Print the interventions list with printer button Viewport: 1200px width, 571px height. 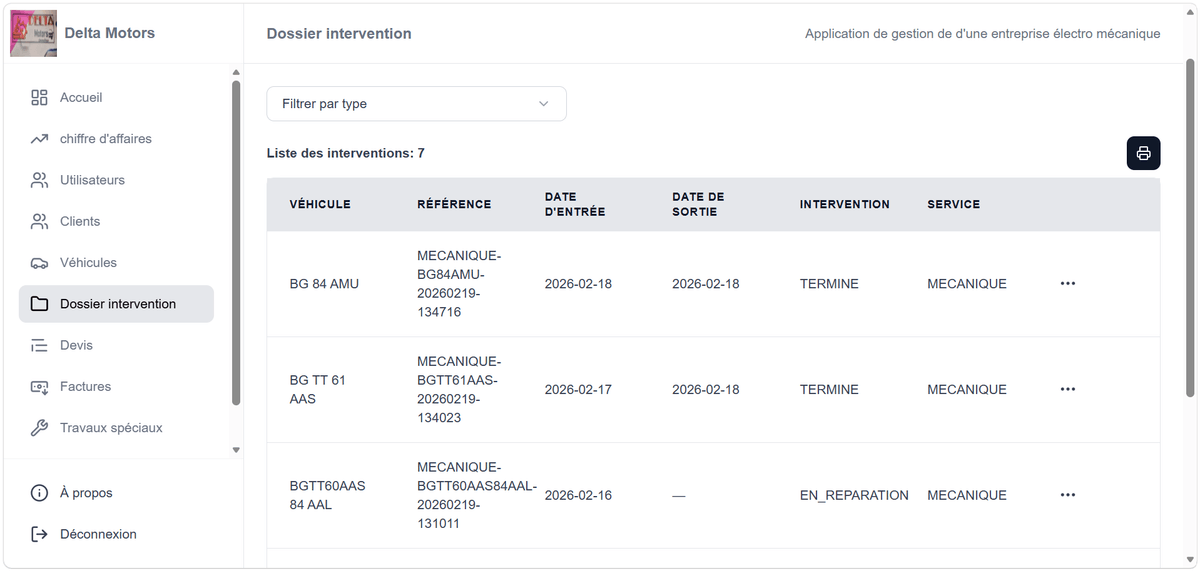[1144, 153]
